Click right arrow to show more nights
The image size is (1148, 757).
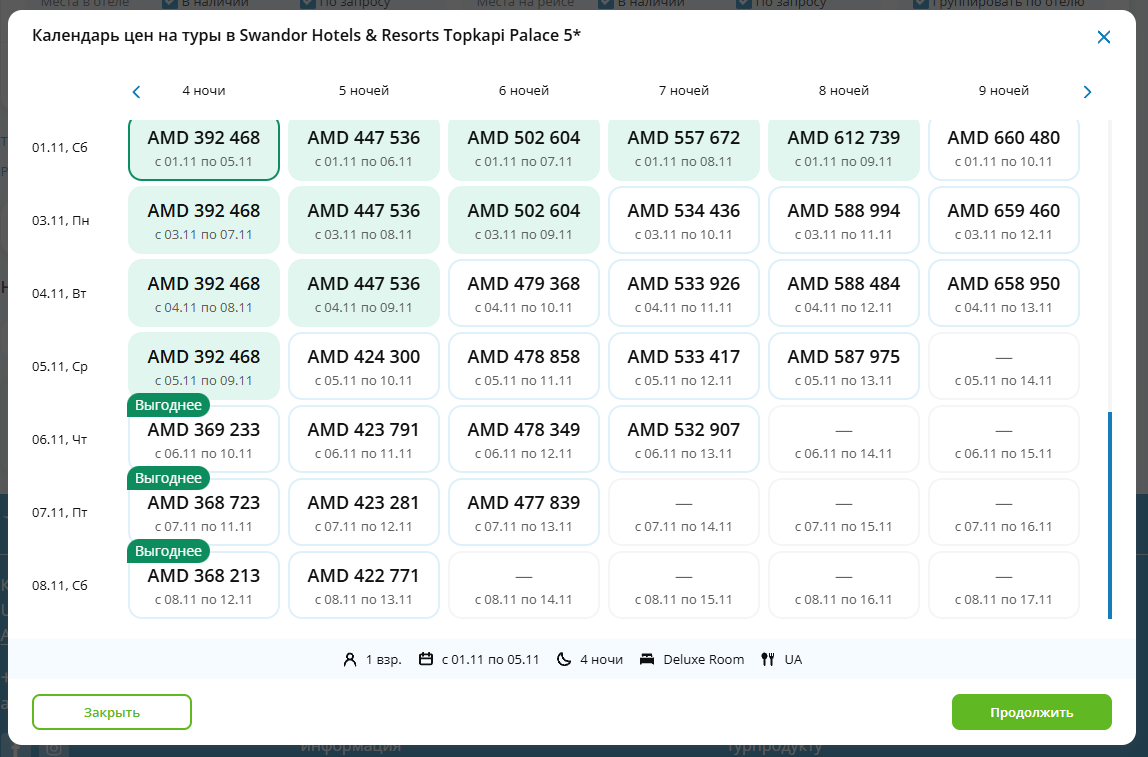[x=1087, y=92]
